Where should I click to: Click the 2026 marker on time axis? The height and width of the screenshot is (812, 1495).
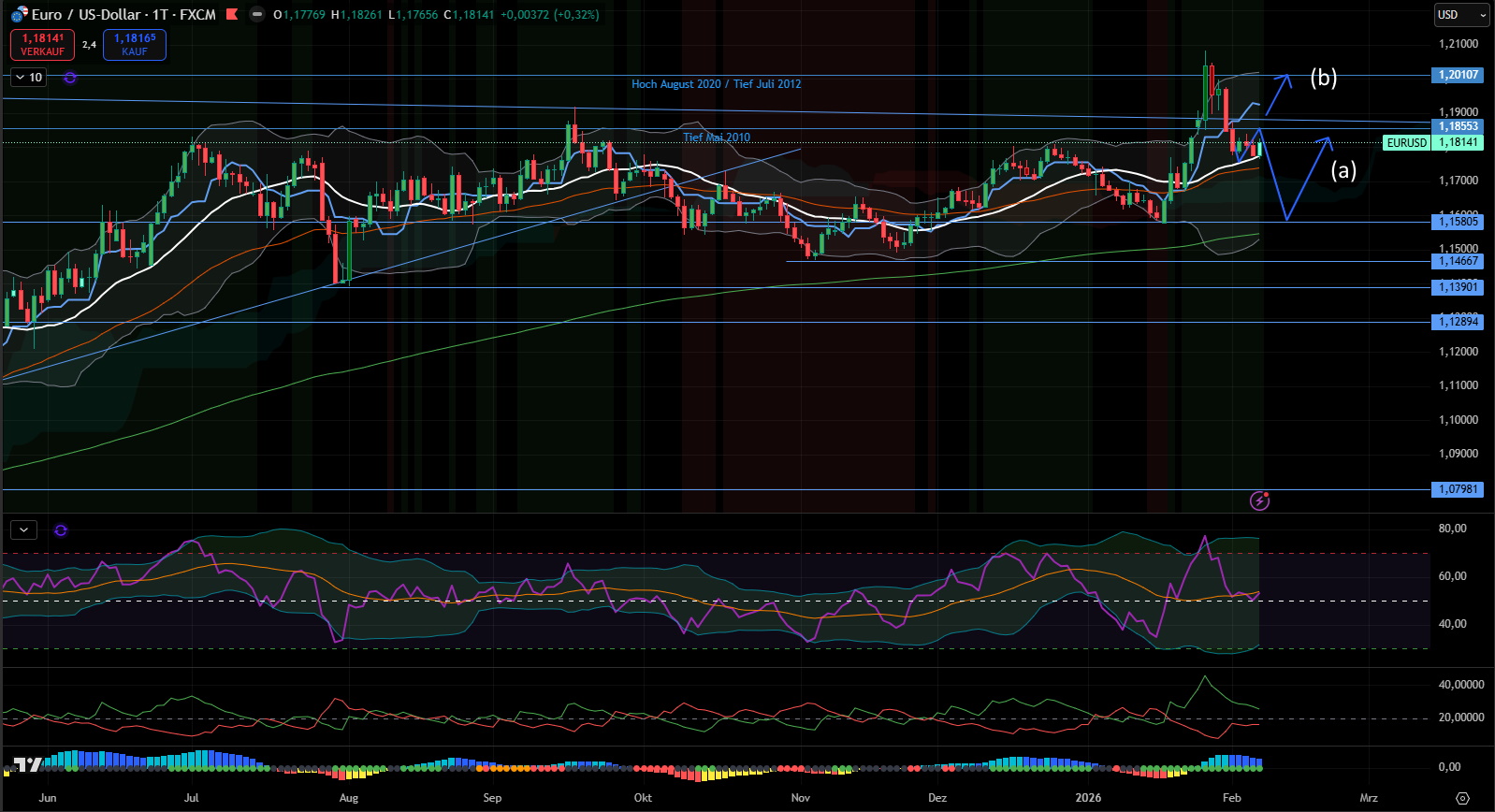pyautogui.click(x=1088, y=798)
